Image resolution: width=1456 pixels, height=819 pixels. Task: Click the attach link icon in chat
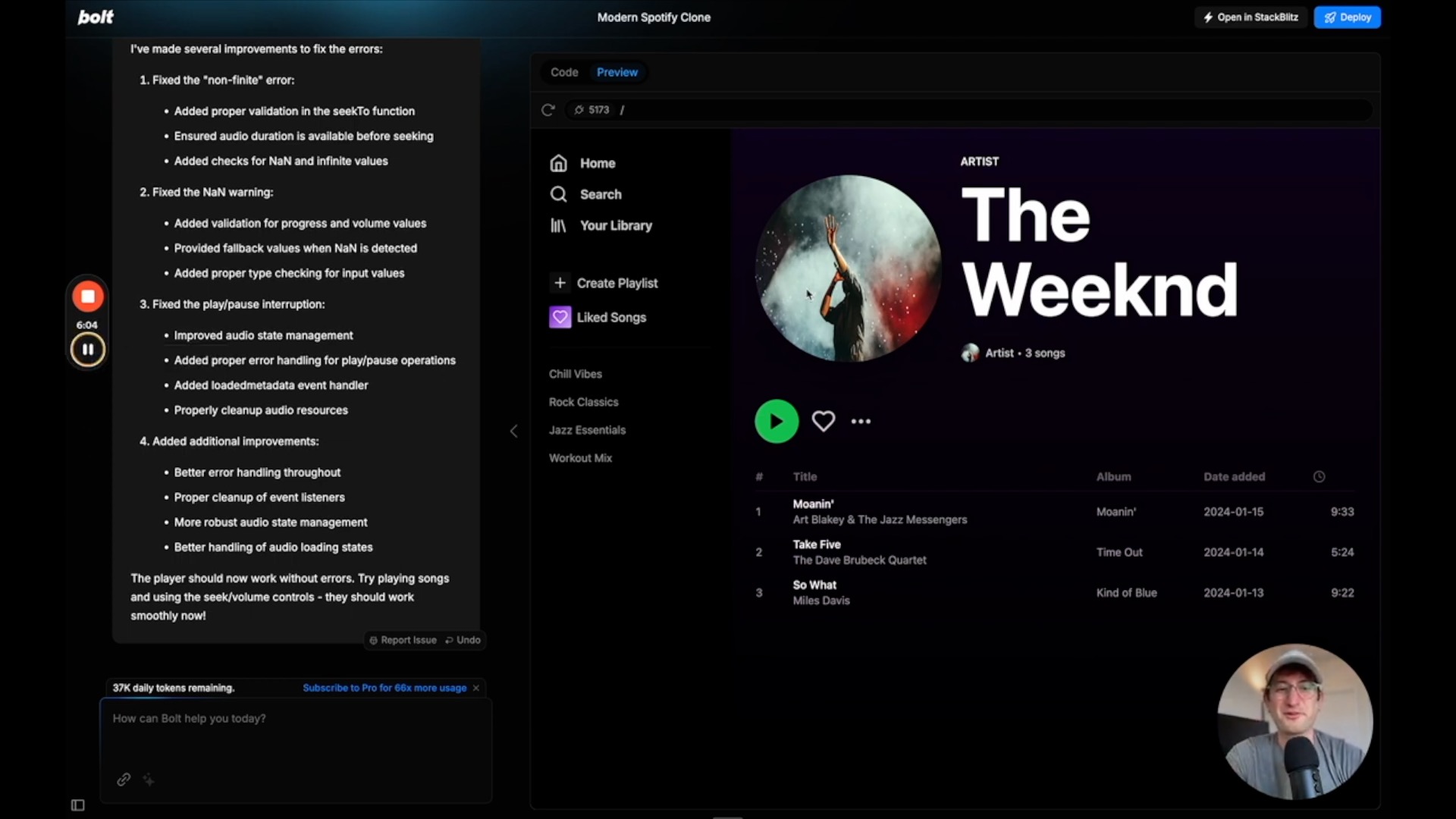124,780
